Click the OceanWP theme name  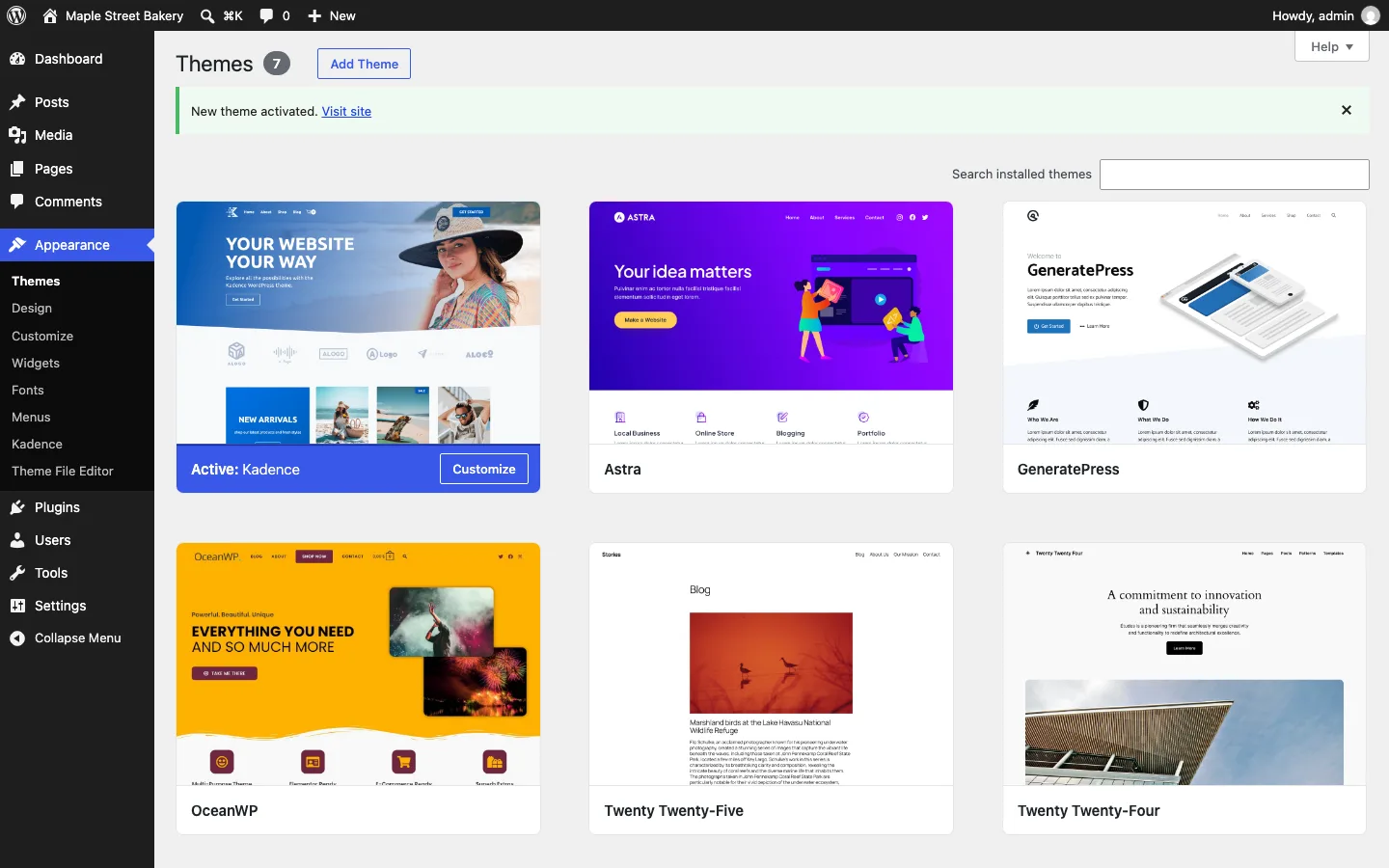pyautogui.click(x=224, y=811)
